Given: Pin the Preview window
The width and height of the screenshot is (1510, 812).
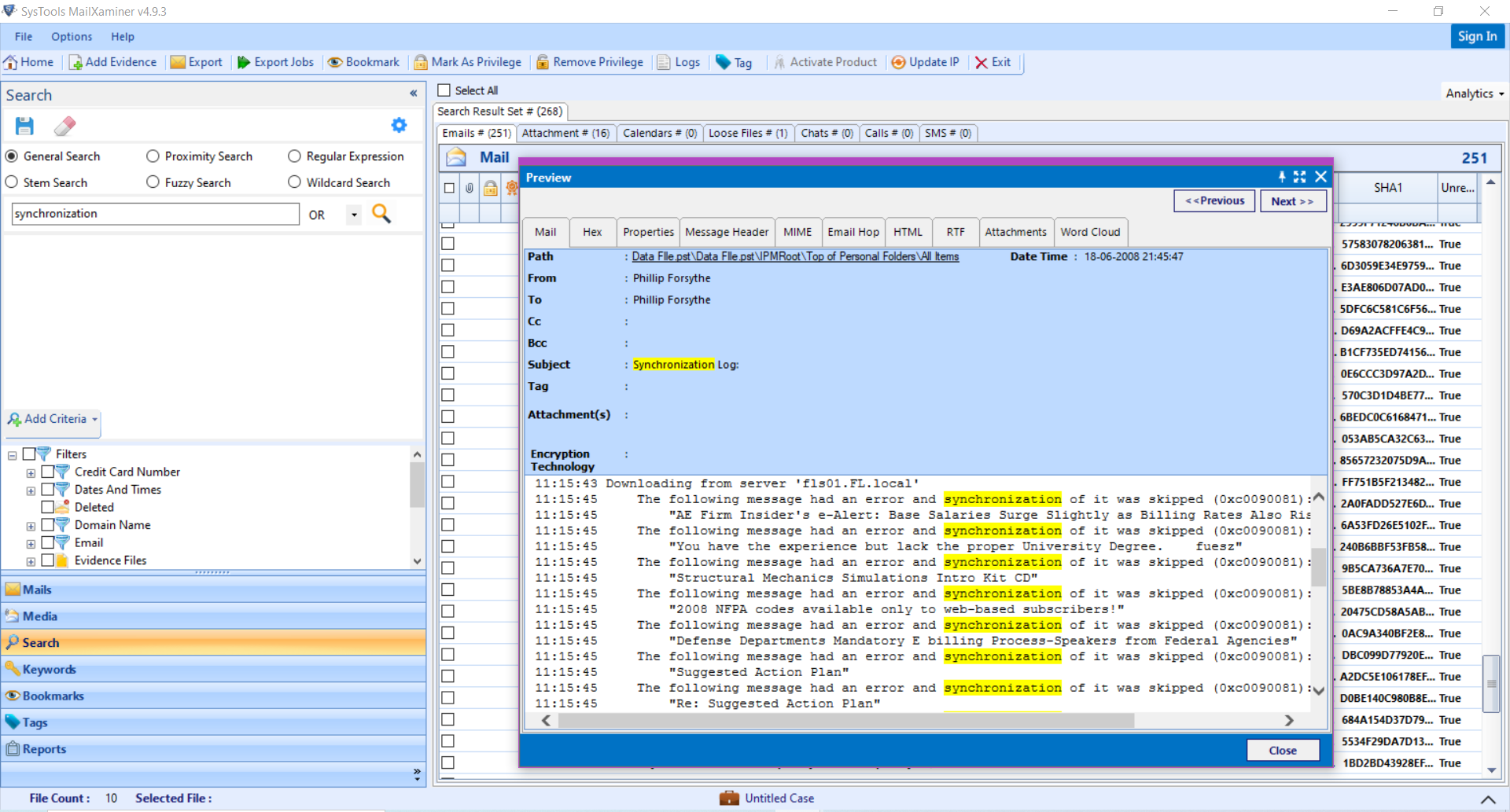Looking at the screenshot, I should pyautogui.click(x=1281, y=178).
